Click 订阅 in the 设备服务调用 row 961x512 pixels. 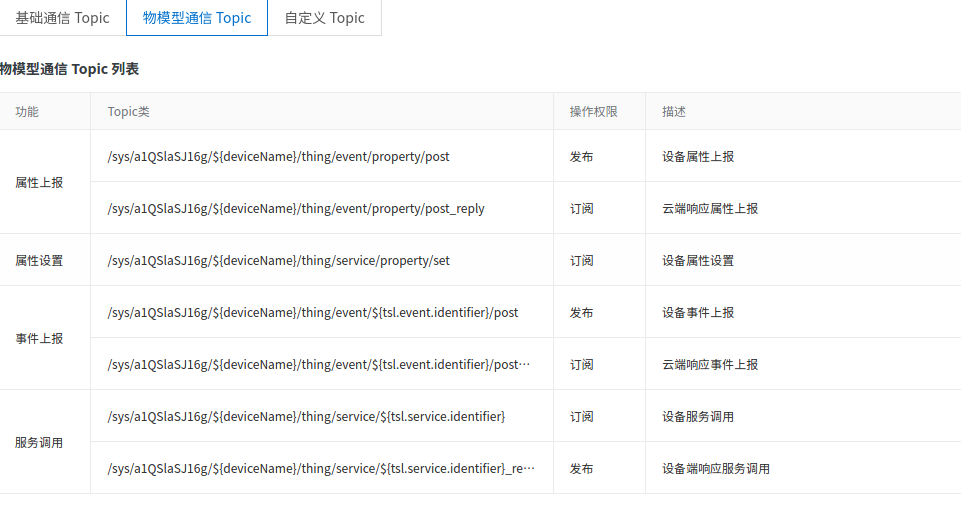tap(581, 417)
